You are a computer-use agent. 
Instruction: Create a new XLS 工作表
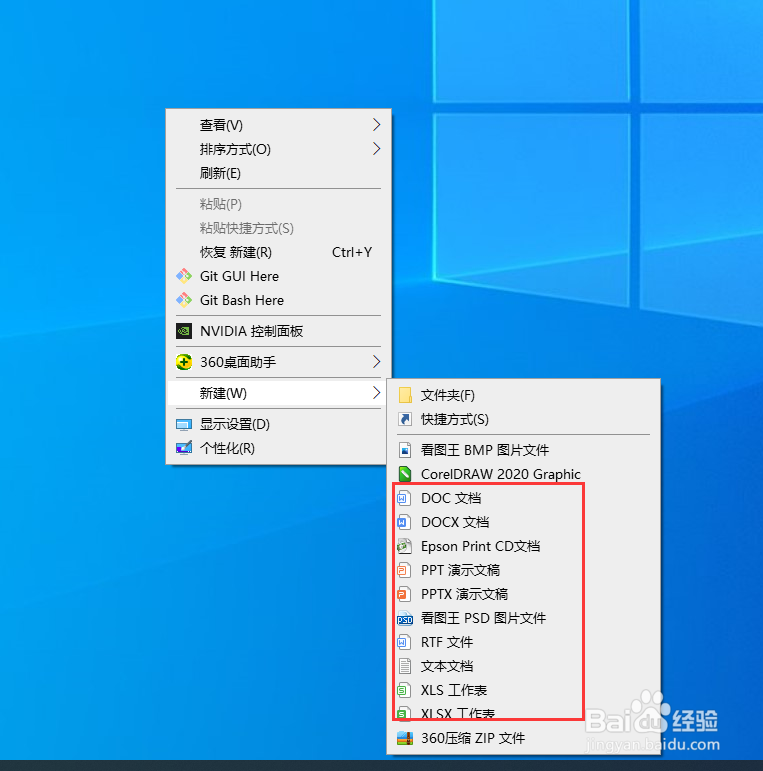click(x=524, y=690)
